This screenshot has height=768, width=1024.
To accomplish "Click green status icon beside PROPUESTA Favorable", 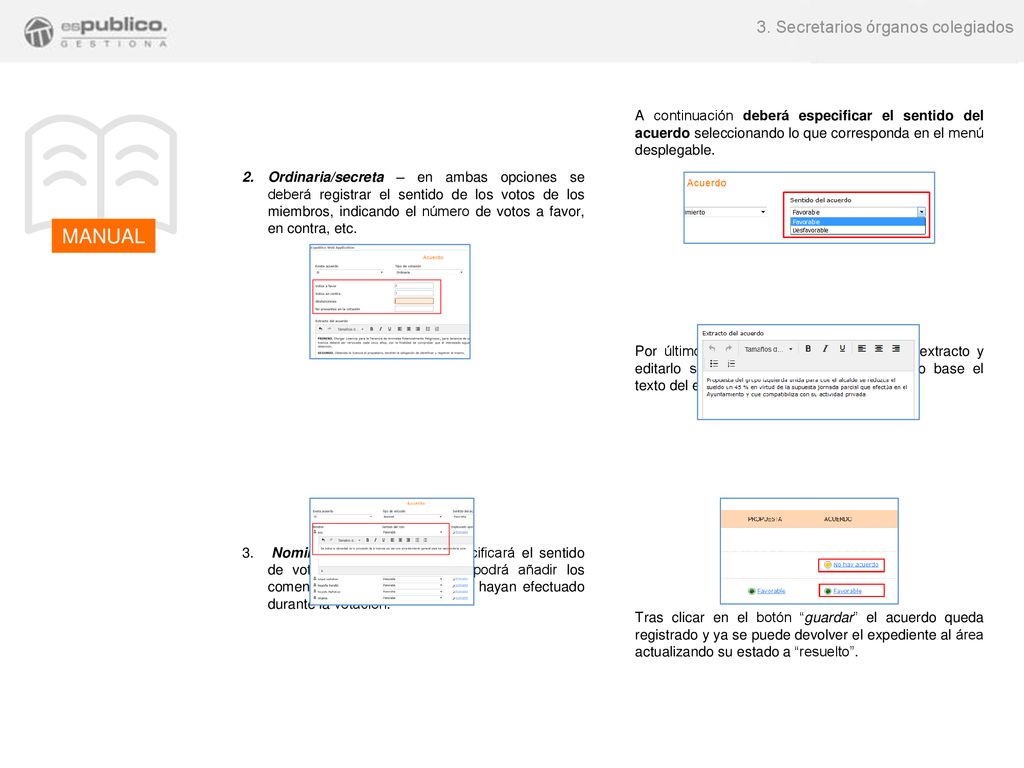I will click(x=752, y=591).
